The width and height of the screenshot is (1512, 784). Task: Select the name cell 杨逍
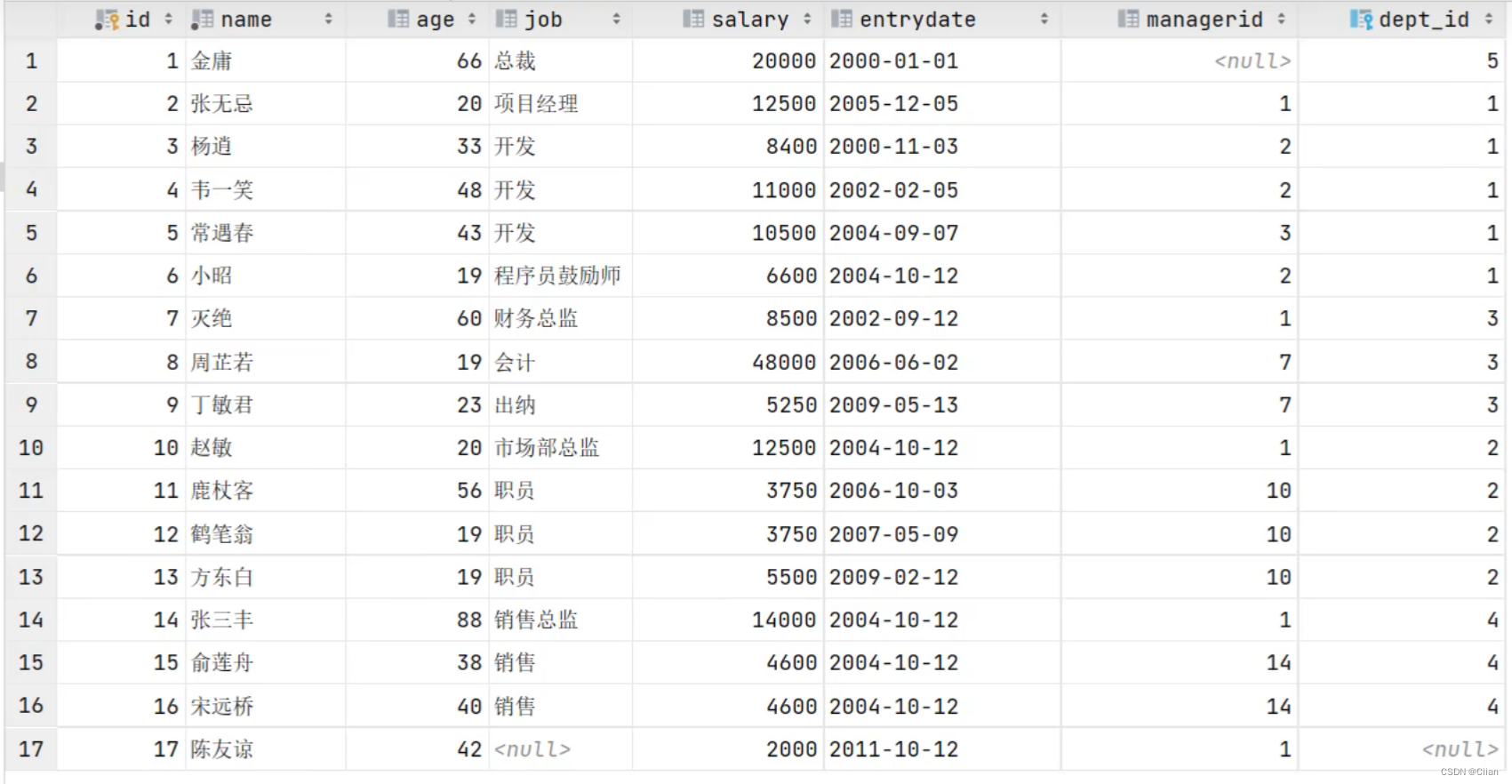pyautogui.click(x=265, y=147)
